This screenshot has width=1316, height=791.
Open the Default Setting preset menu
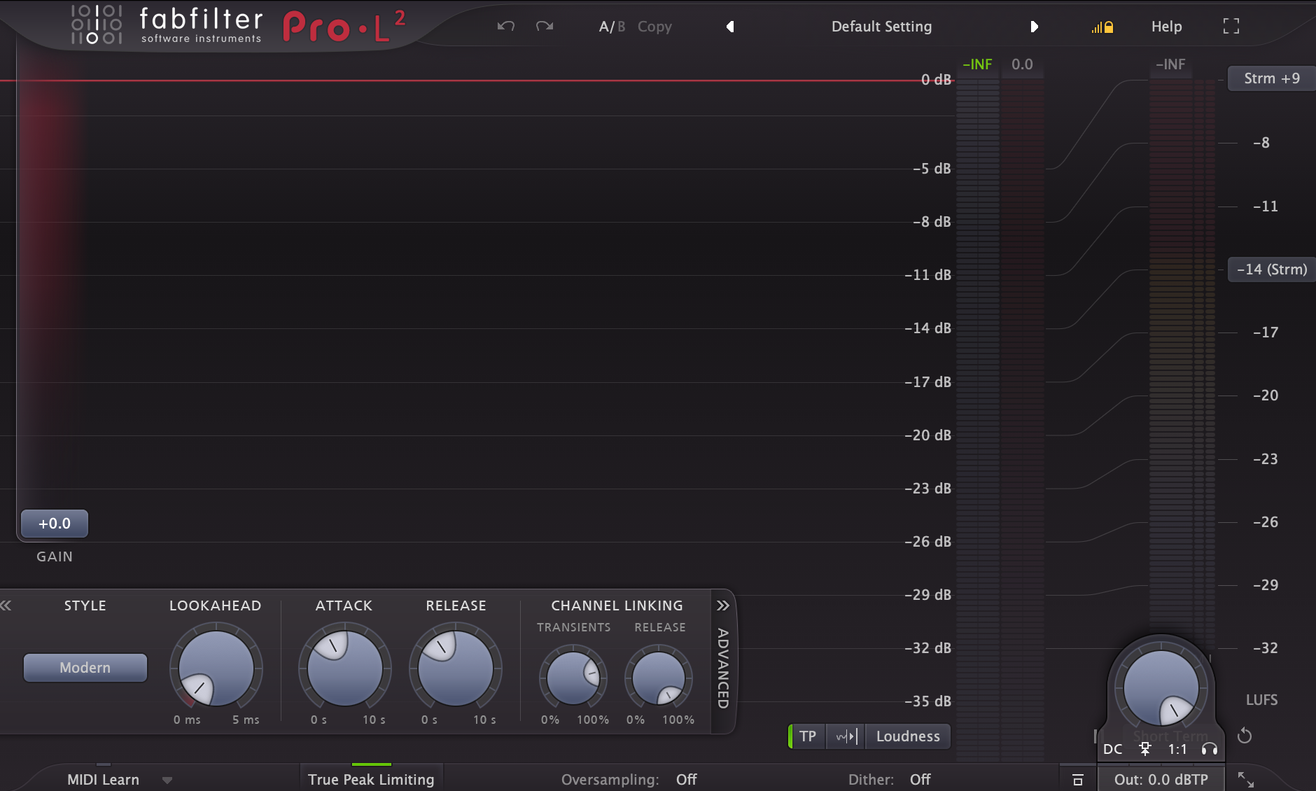pyautogui.click(x=881, y=27)
